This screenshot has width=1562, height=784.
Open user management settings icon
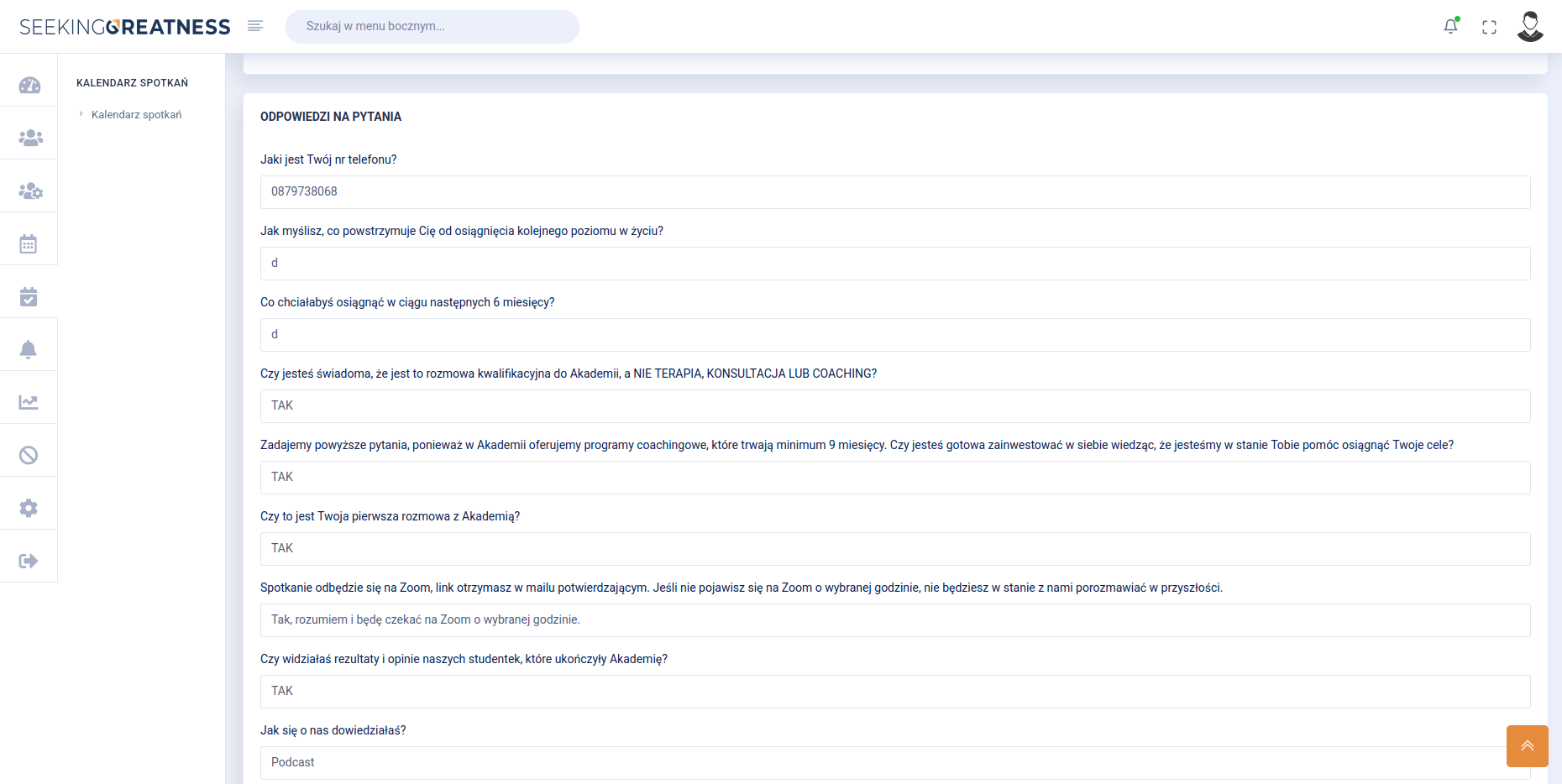click(x=29, y=189)
